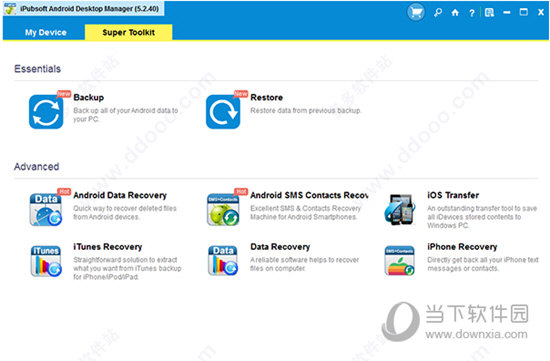Open the shopping cart purchase icon
550x361 pixels.
[x=416, y=13]
